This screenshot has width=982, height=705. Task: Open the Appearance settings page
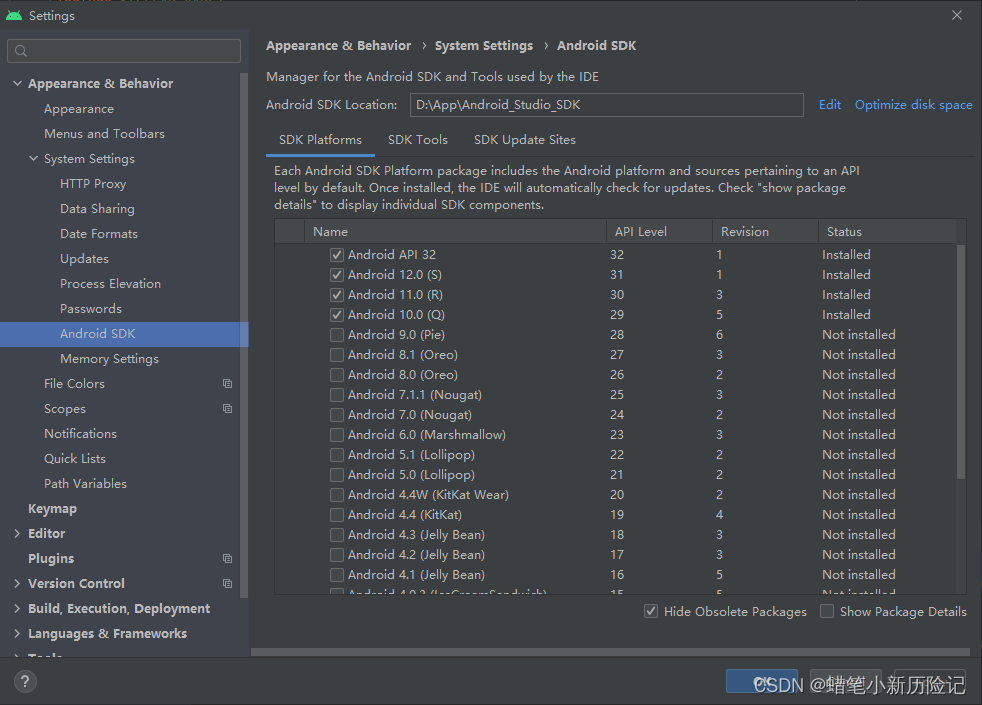coord(79,109)
